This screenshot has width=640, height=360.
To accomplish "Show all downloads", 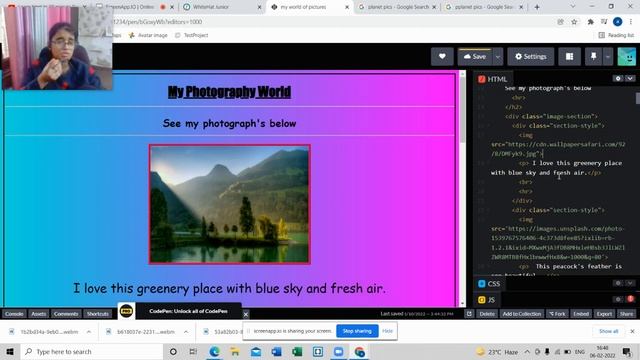I will 609,331.
